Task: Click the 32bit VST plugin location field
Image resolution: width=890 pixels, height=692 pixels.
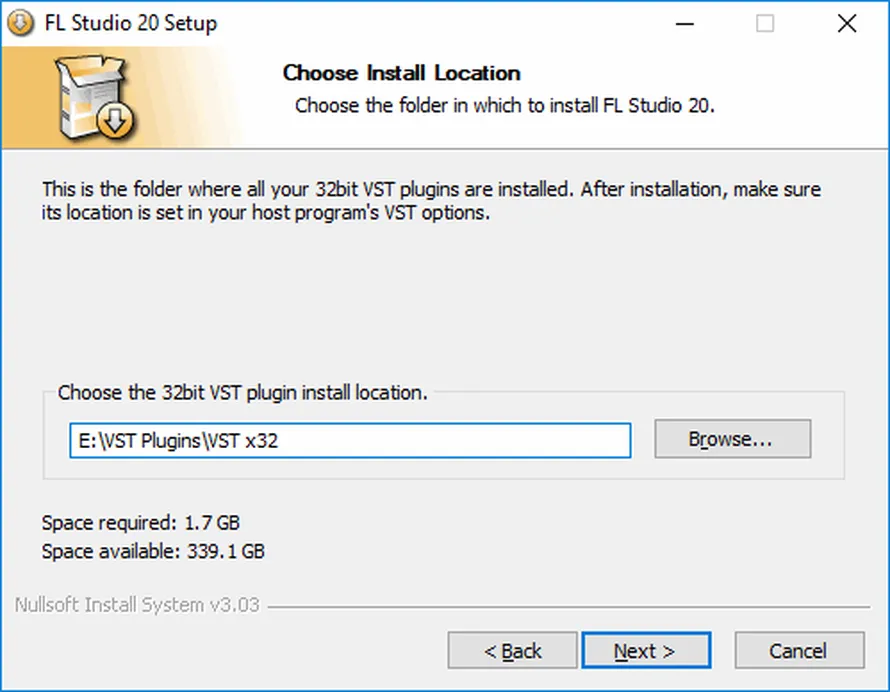Action: [350, 441]
